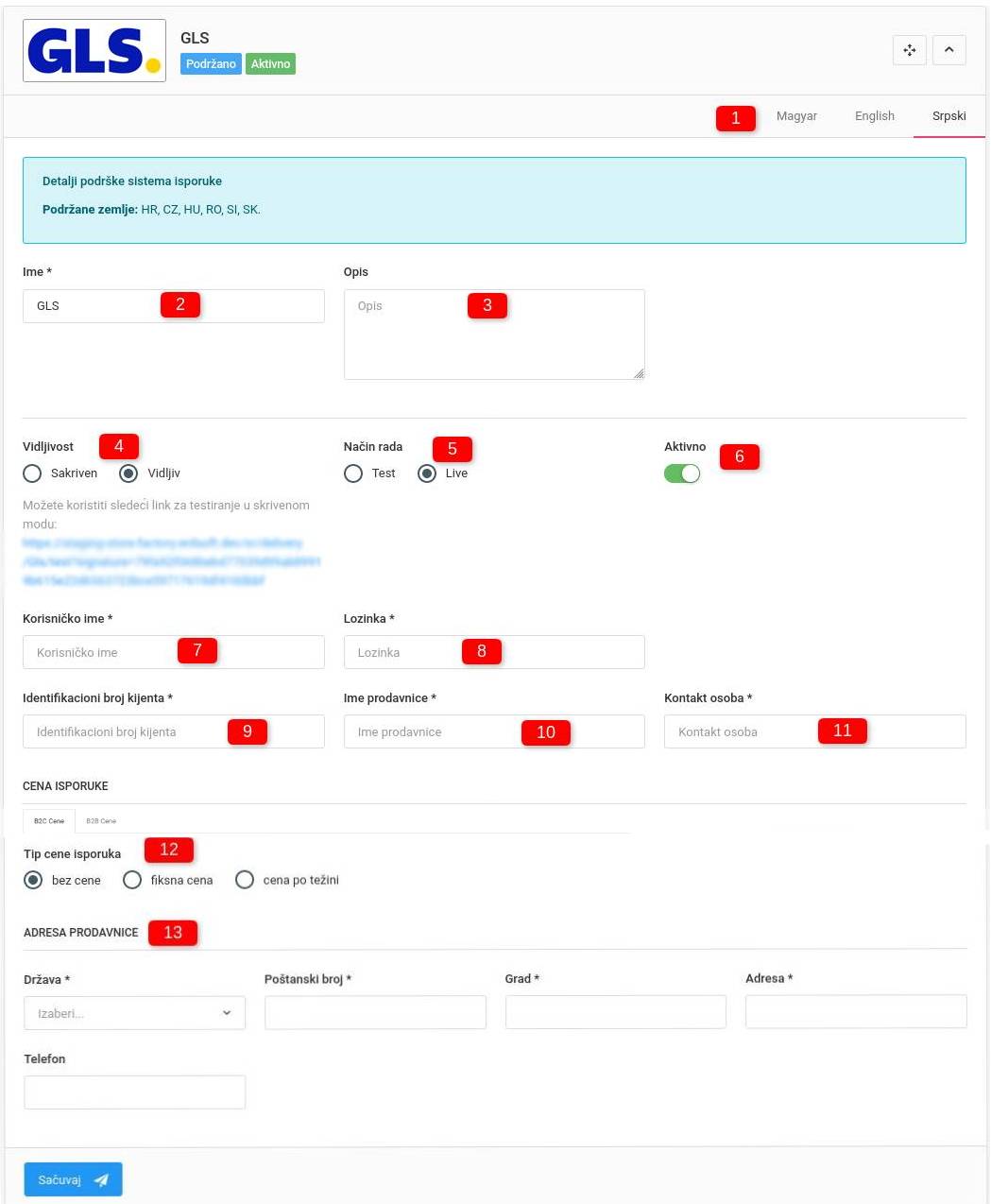This screenshot has height=1204, width=991.
Task: Select the fiksna cena radio option
Action: click(132, 880)
